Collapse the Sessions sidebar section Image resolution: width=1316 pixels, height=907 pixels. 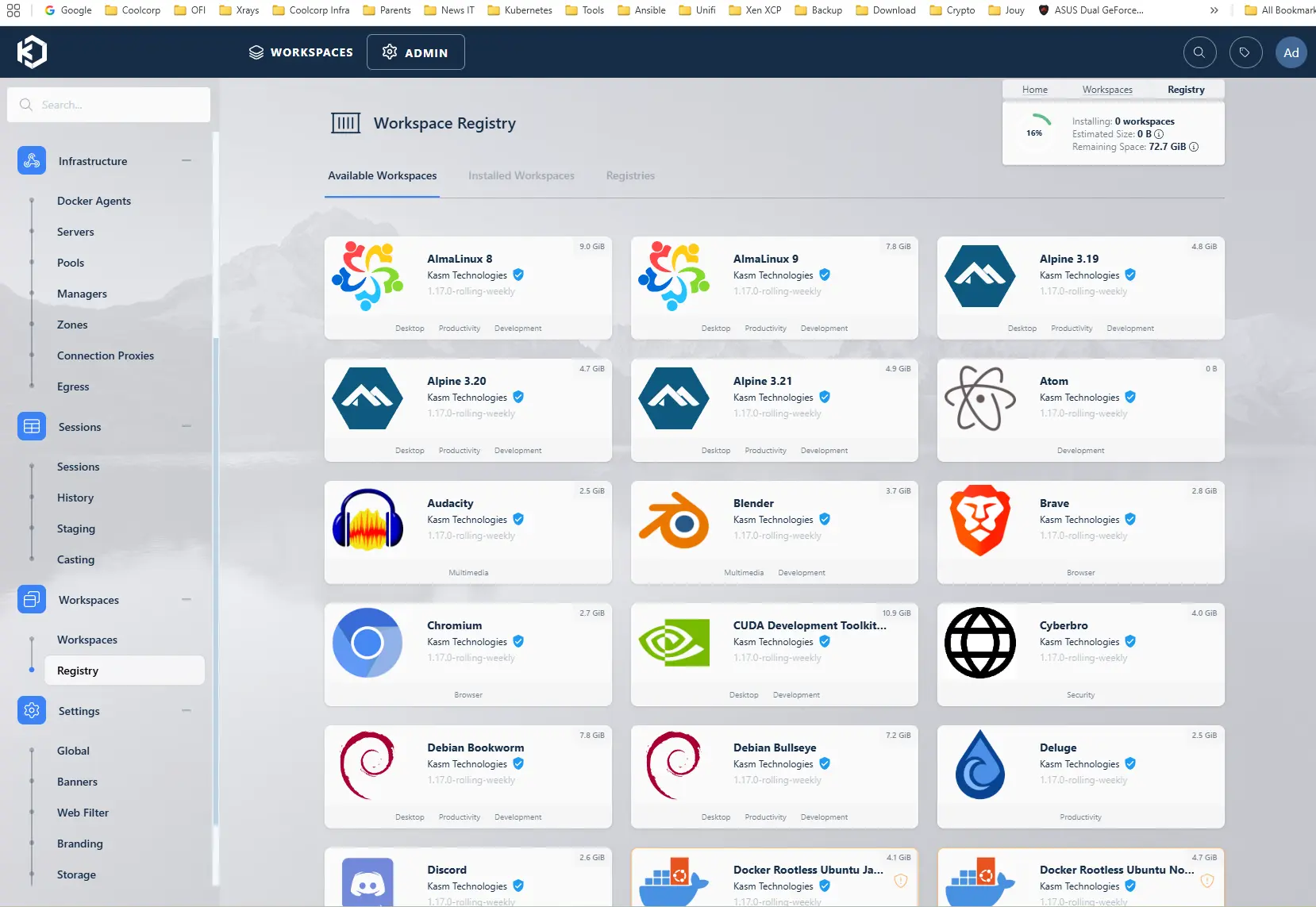point(187,426)
